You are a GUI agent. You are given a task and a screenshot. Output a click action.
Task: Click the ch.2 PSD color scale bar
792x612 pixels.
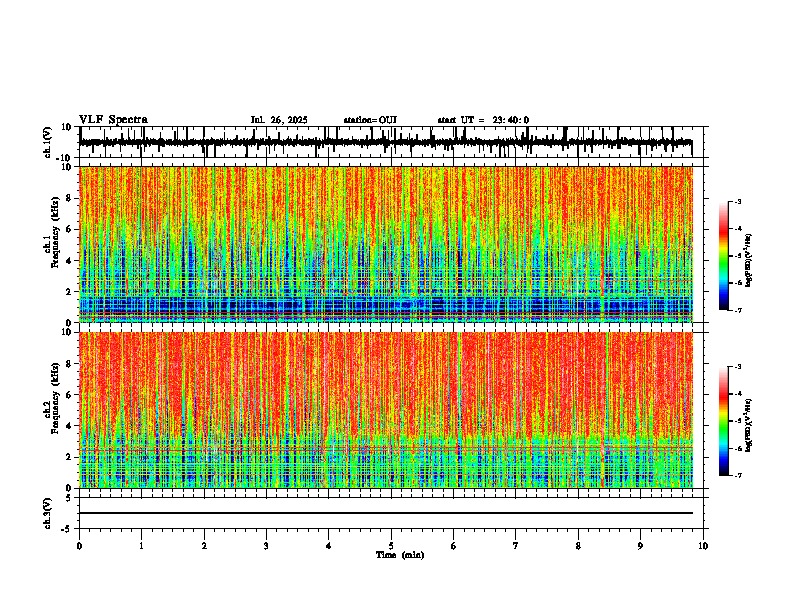tap(724, 421)
